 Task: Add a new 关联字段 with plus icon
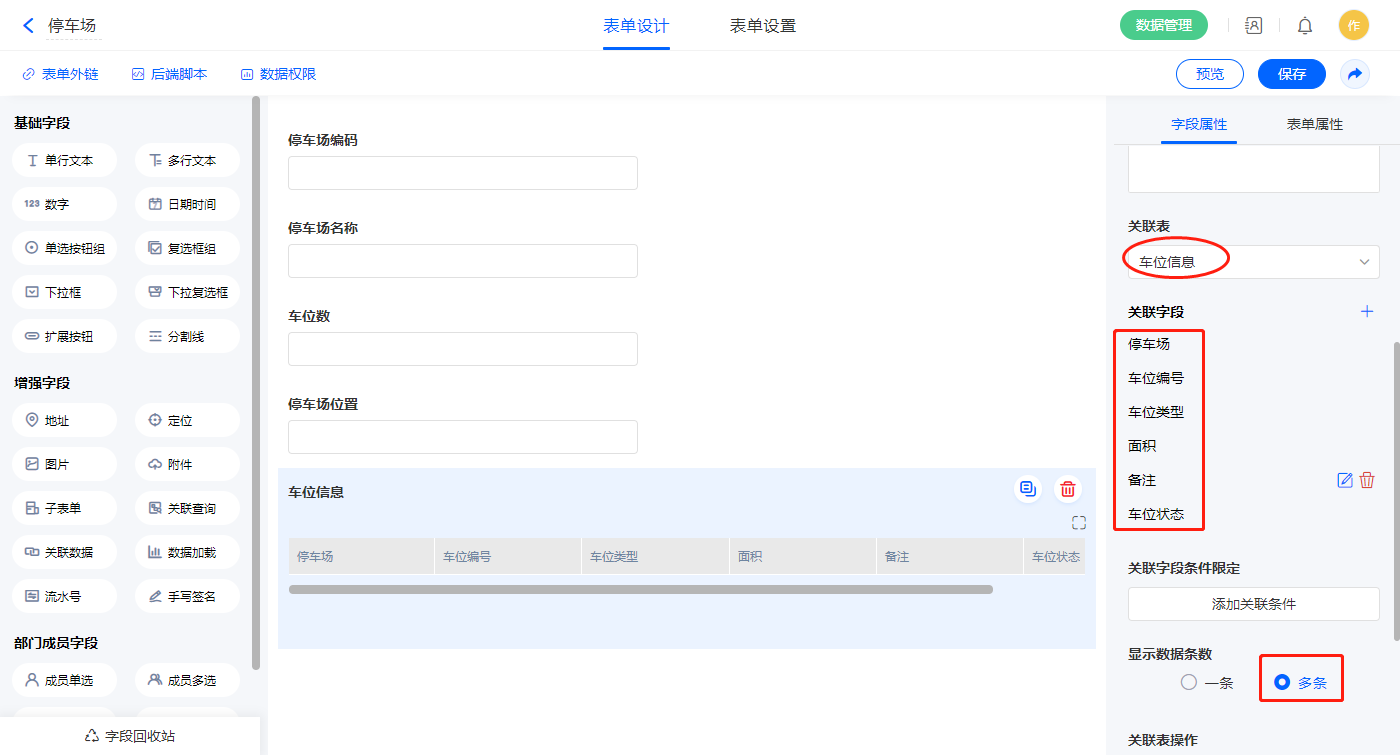coord(1367,312)
